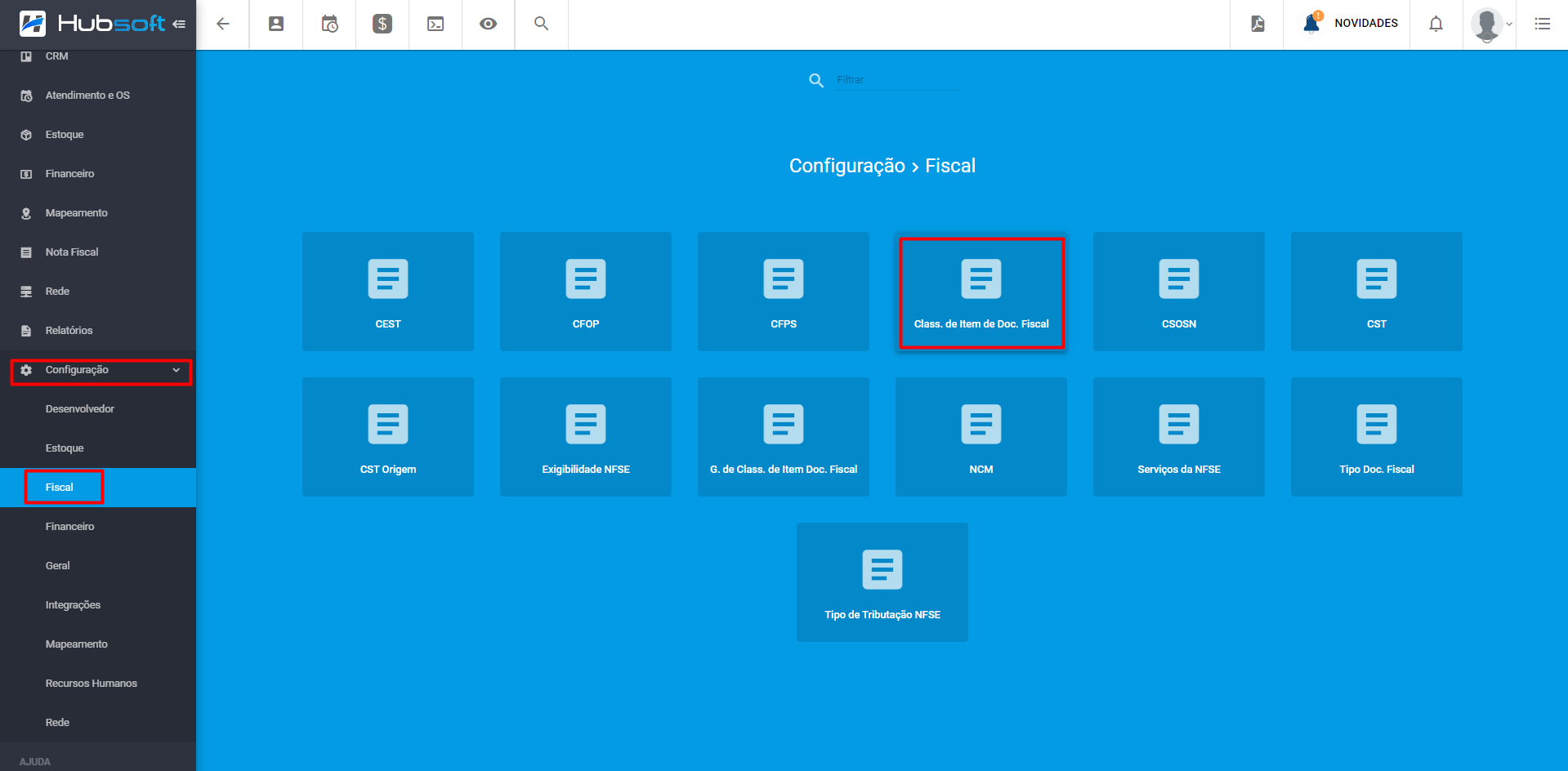Open CRM in the sidebar
Image resolution: width=1568 pixels, height=771 pixels.
(x=98, y=56)
